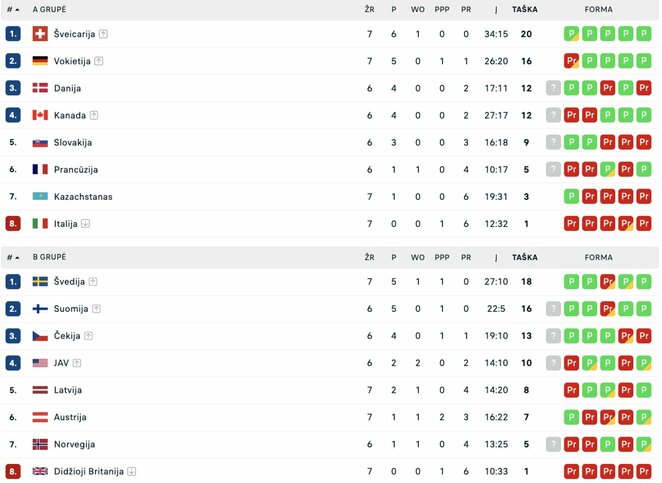Click the relegation arrow icon beside Italija

(86, 224)
